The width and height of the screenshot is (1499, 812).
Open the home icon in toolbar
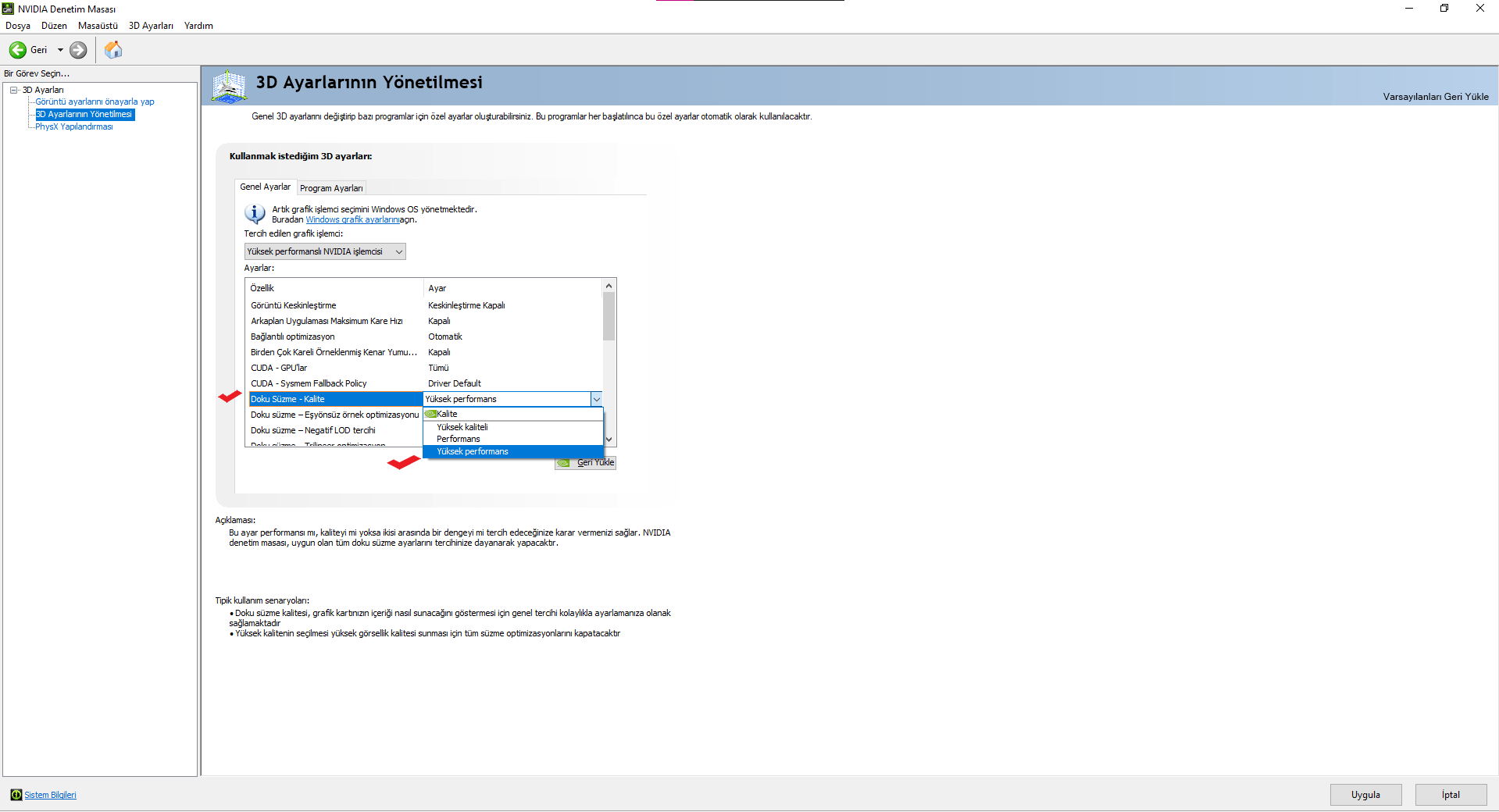pos(113,50)
